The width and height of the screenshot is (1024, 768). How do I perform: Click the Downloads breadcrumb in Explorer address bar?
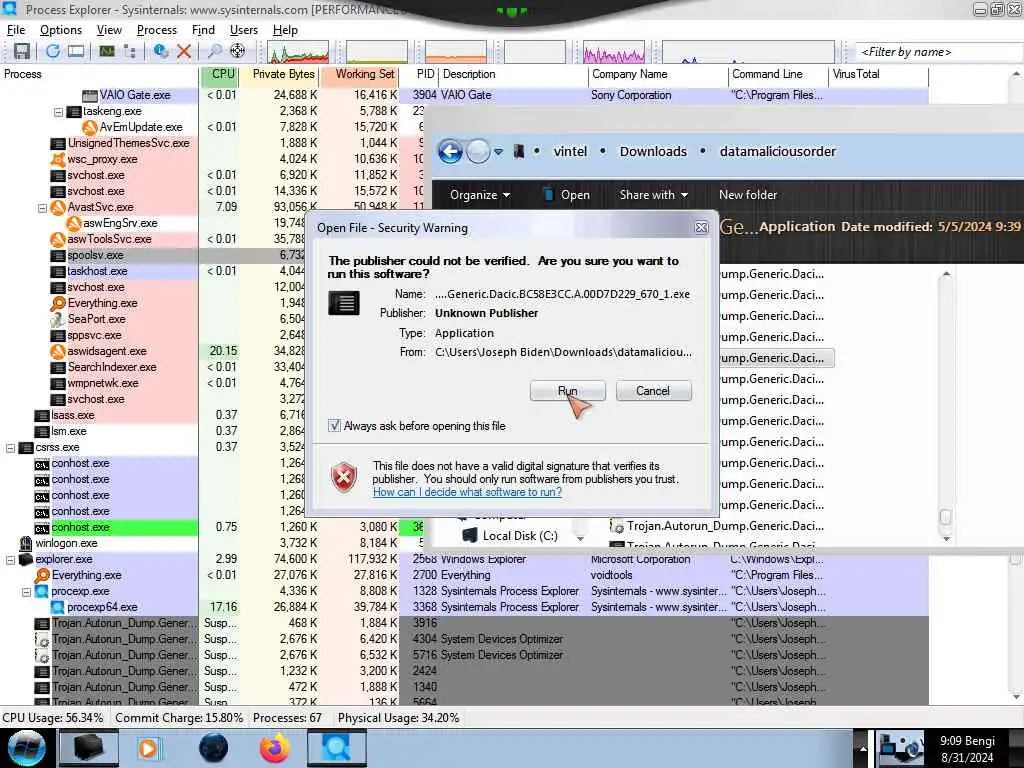[653, 152]
